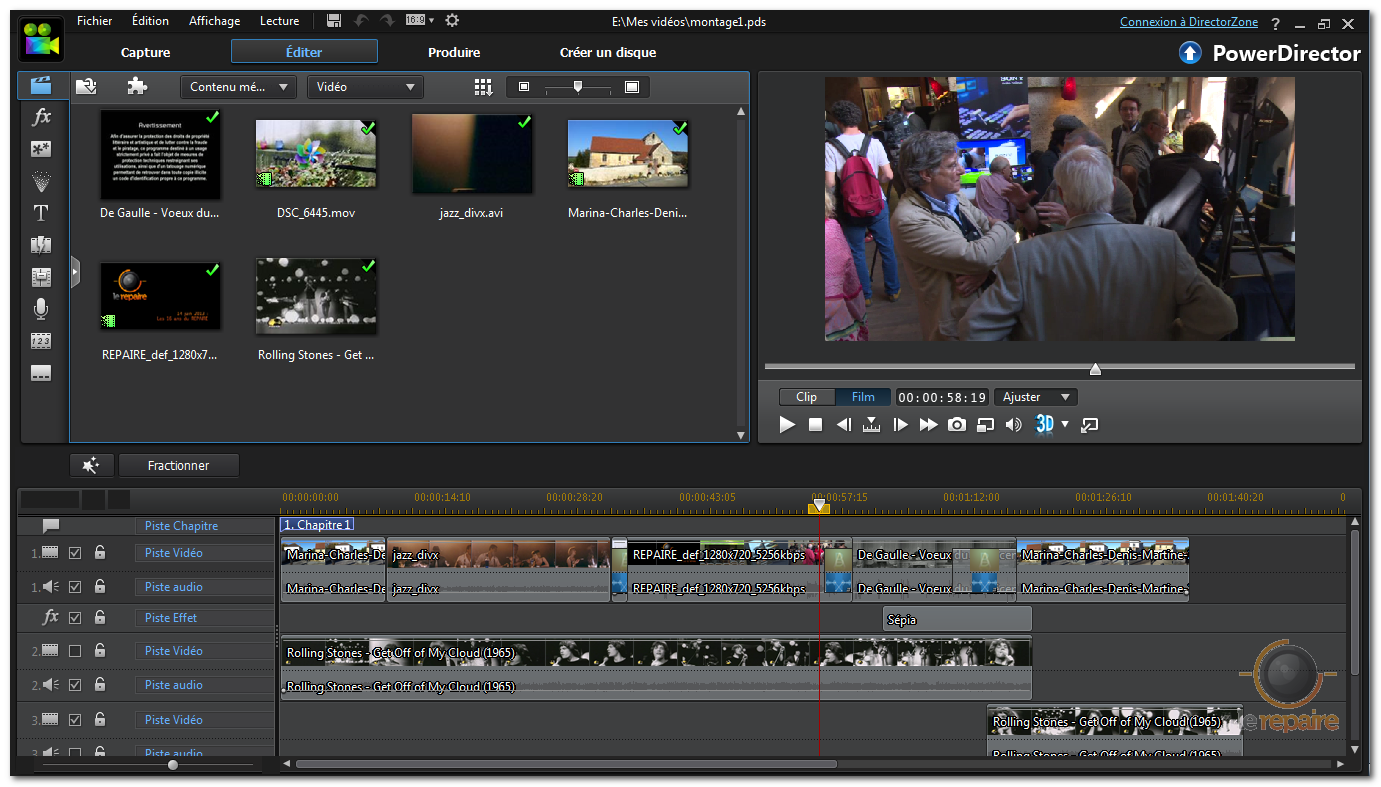Disable audio track 1 checkbox
Screen dimensions: 1381x787
point(75,587)
